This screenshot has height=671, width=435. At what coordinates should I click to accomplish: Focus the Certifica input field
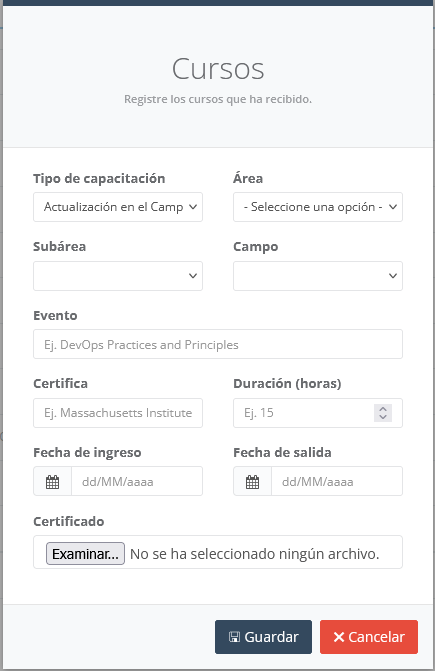(x=118, y=413)
